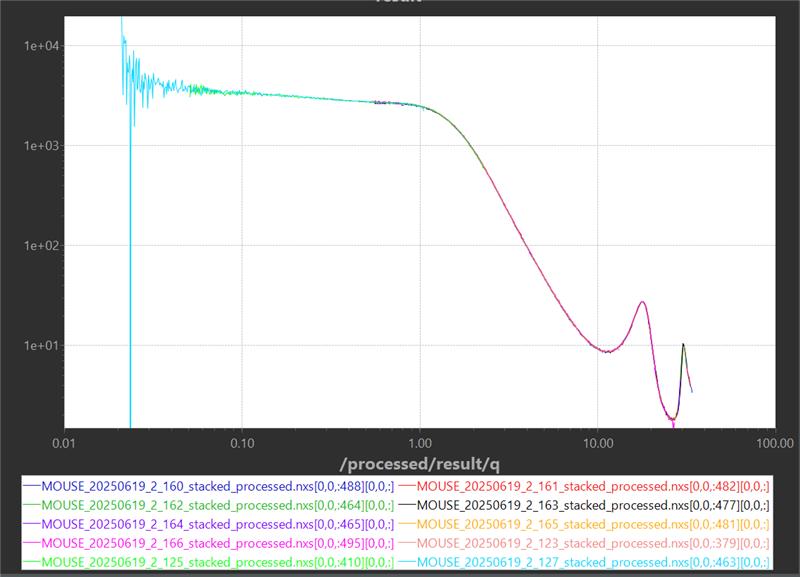
Task: Click the cyan line swatch for dataset 127
Action: click(x=406, y=561)
